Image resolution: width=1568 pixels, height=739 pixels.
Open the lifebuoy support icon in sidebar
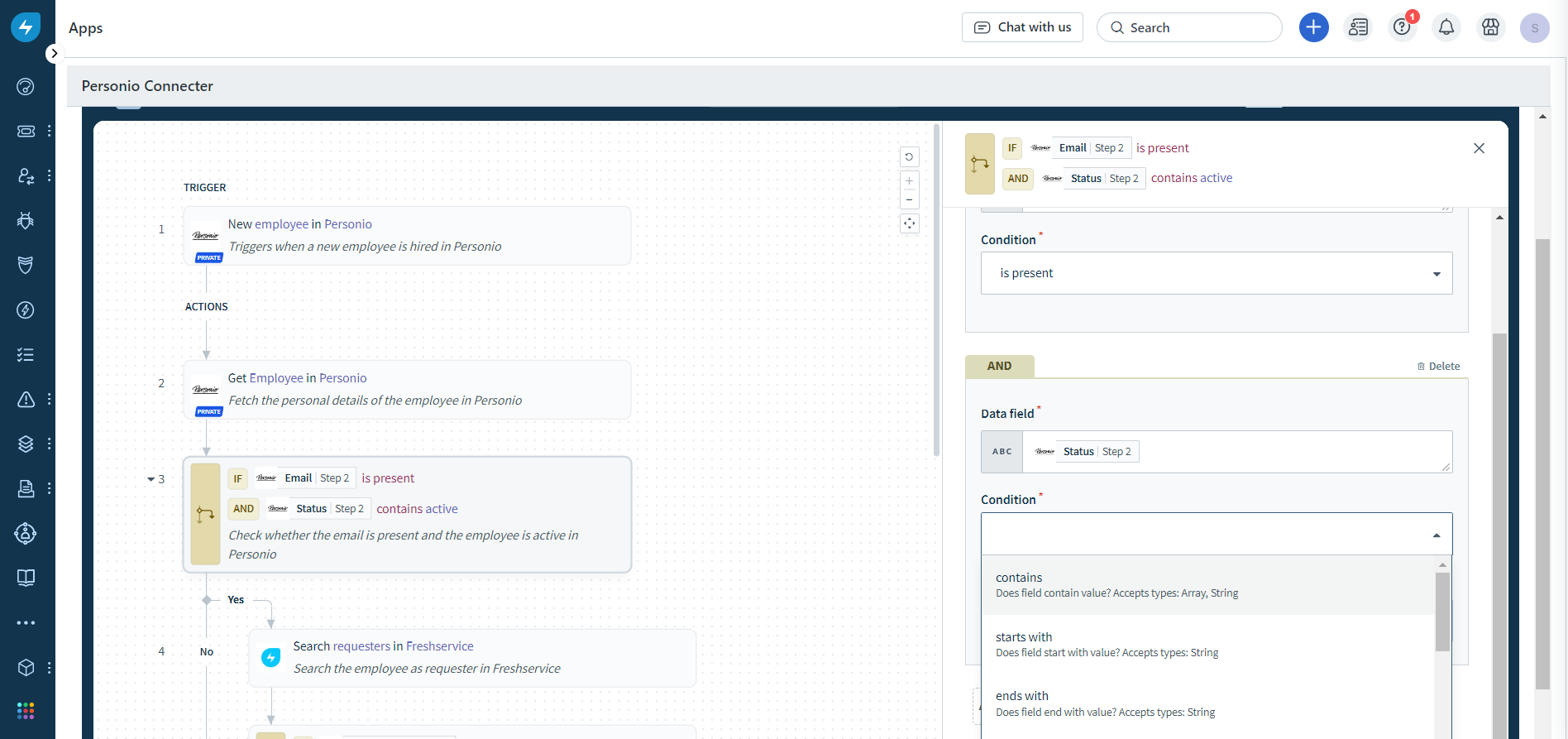pyautogui.click(x=26, y=533)
